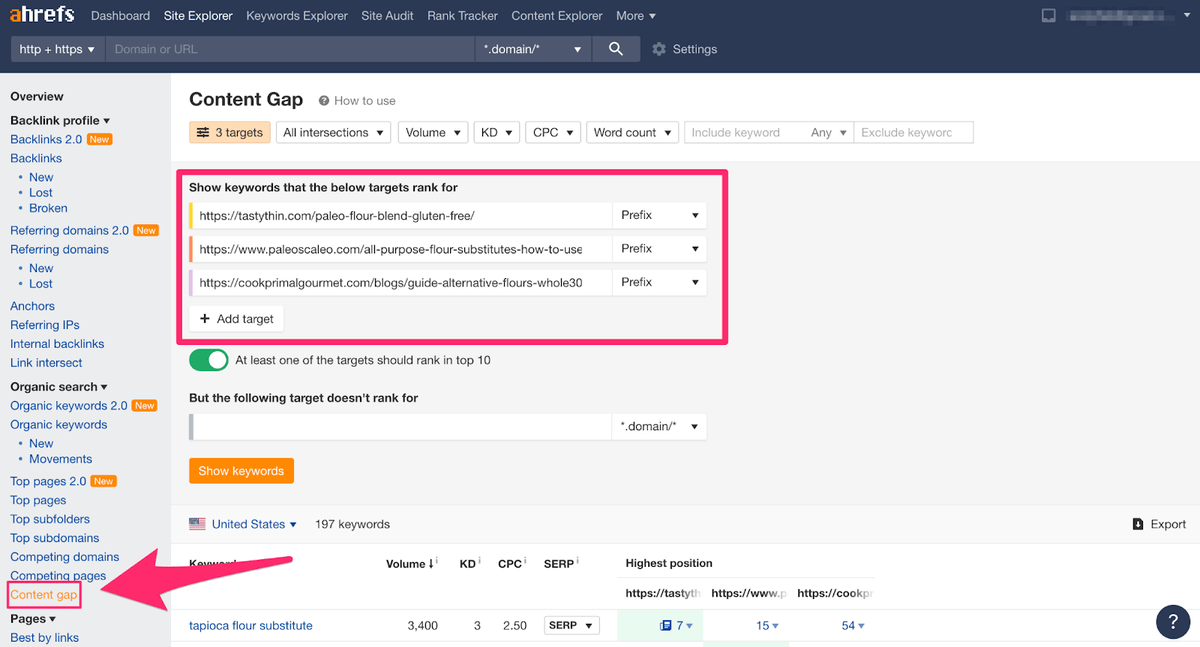Open Site Explorer tab
1200x647 pixels.
198,16
